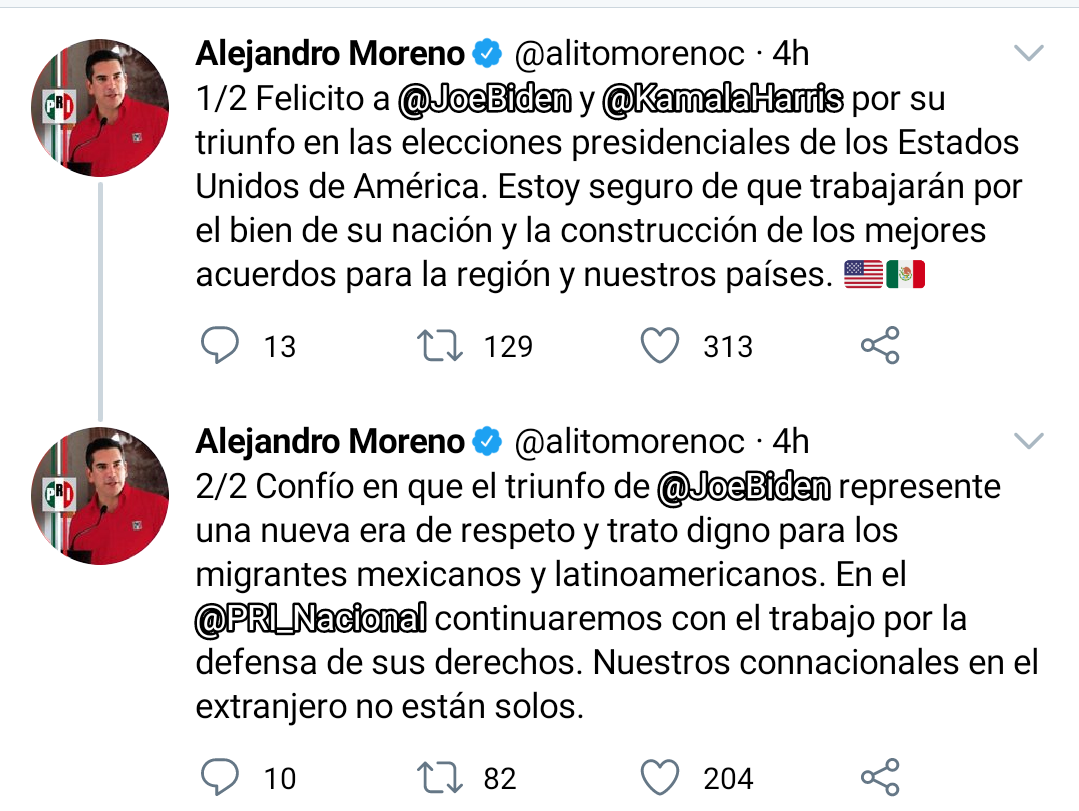Screen dimensions: 1079x811
Task: Reply to the first tweet (1/2)
Action: click(220, 346)
